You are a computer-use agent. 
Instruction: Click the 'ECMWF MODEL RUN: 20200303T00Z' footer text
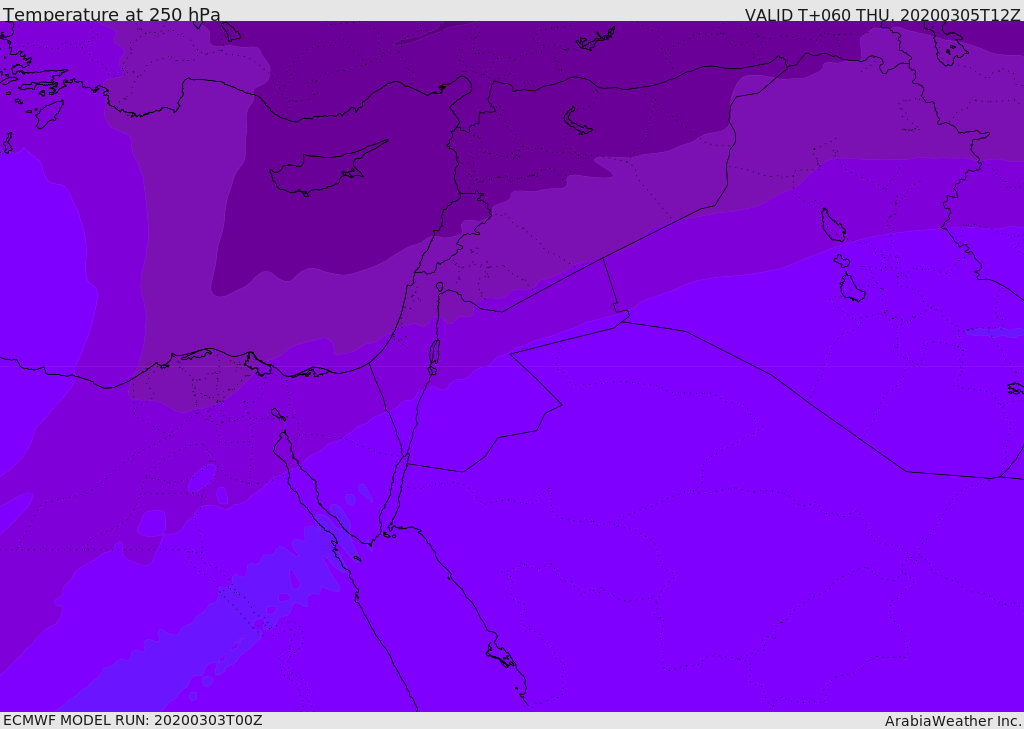point(133,720)
